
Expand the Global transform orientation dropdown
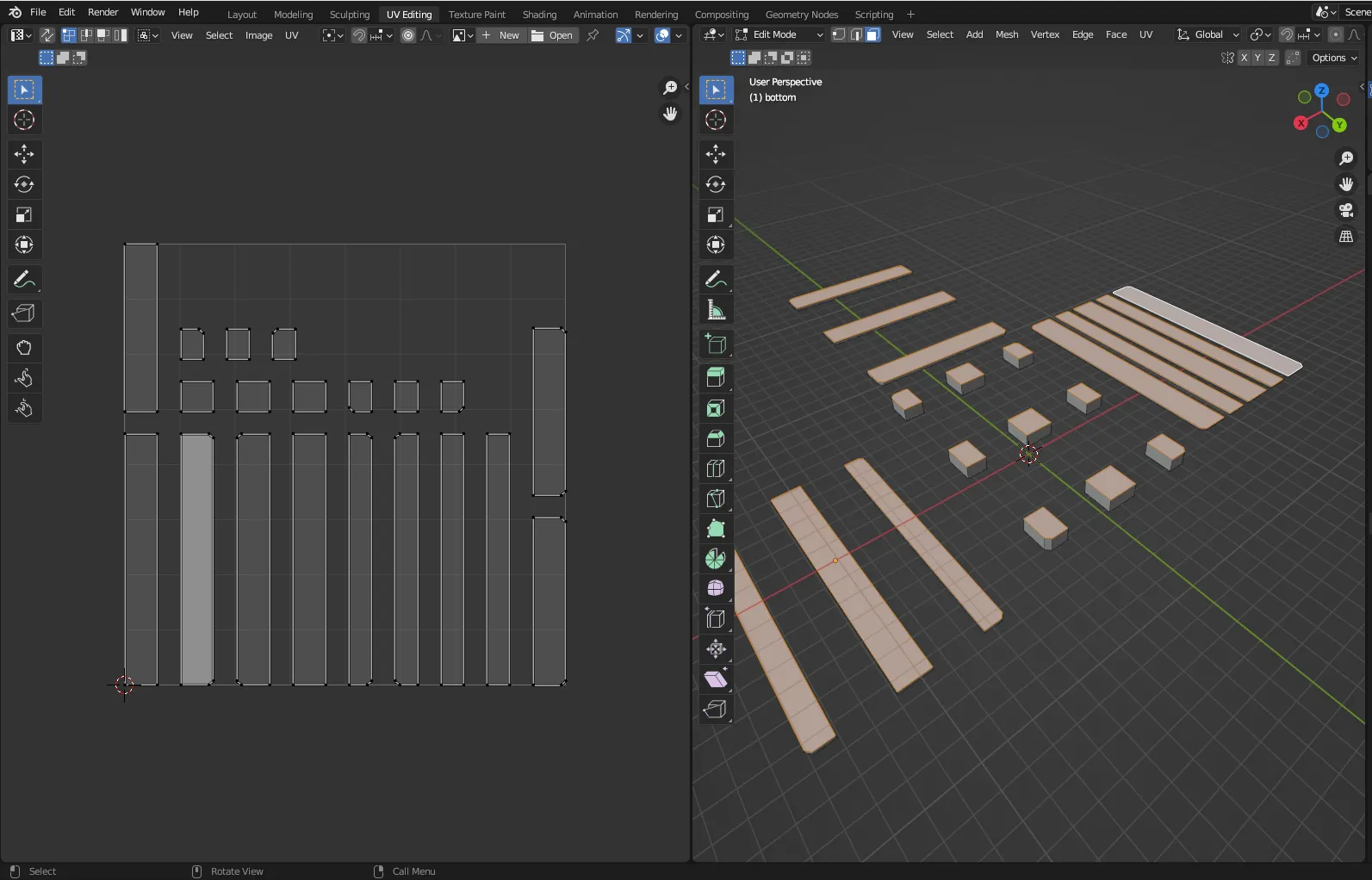1207,35
